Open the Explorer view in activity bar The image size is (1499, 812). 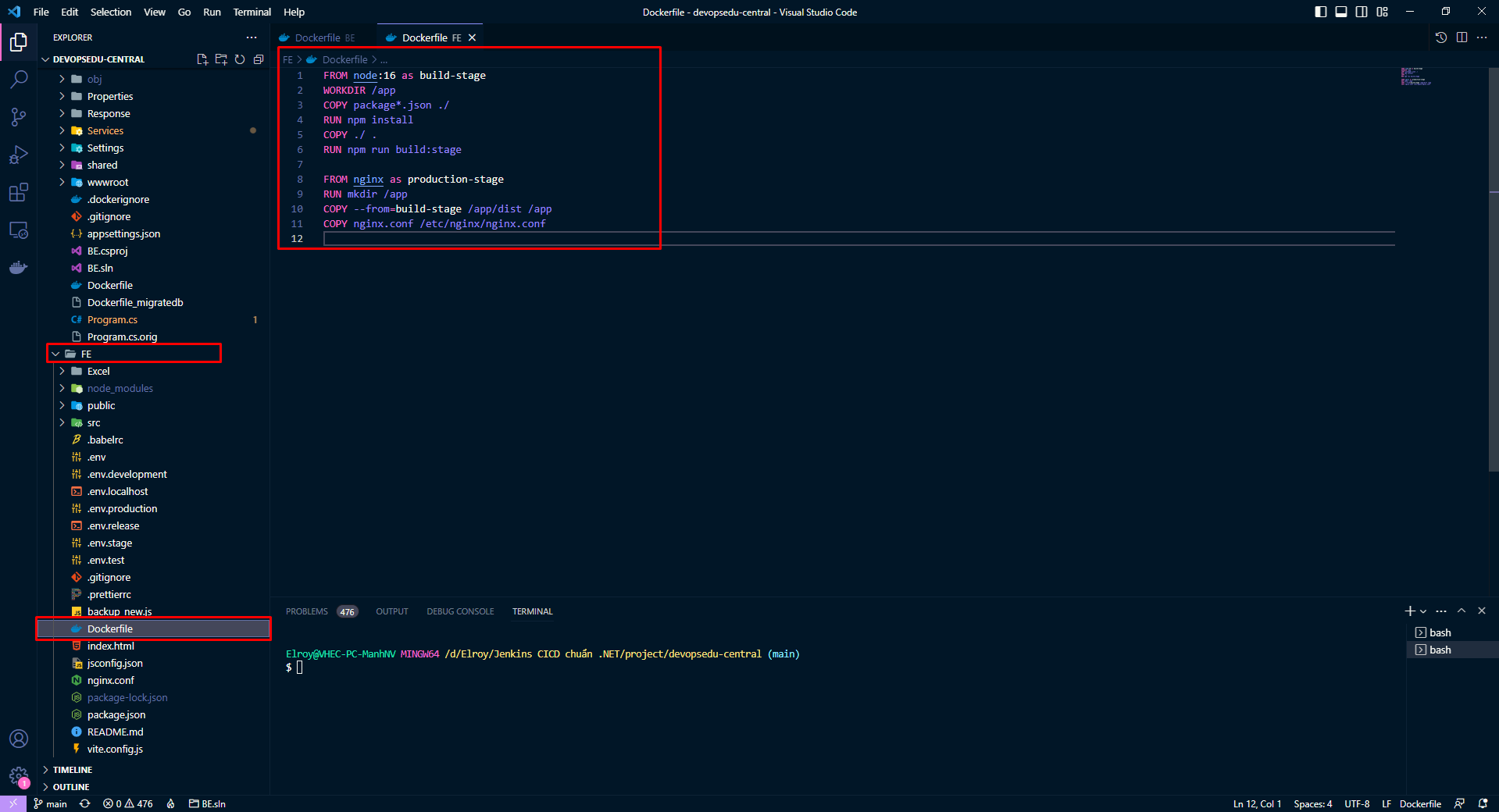tap(19, 41)
